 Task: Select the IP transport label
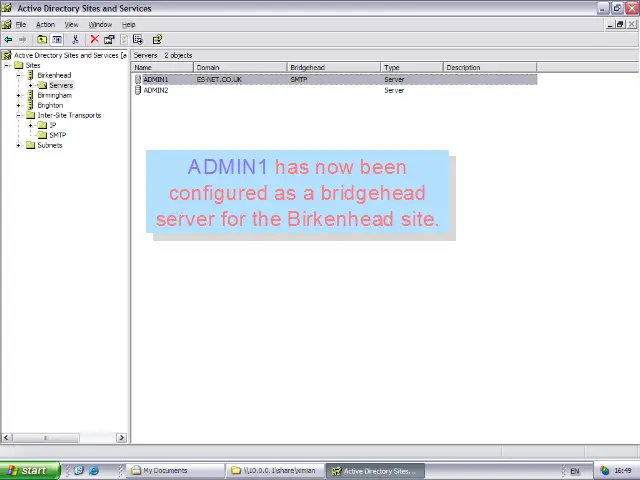pos(53,125)
